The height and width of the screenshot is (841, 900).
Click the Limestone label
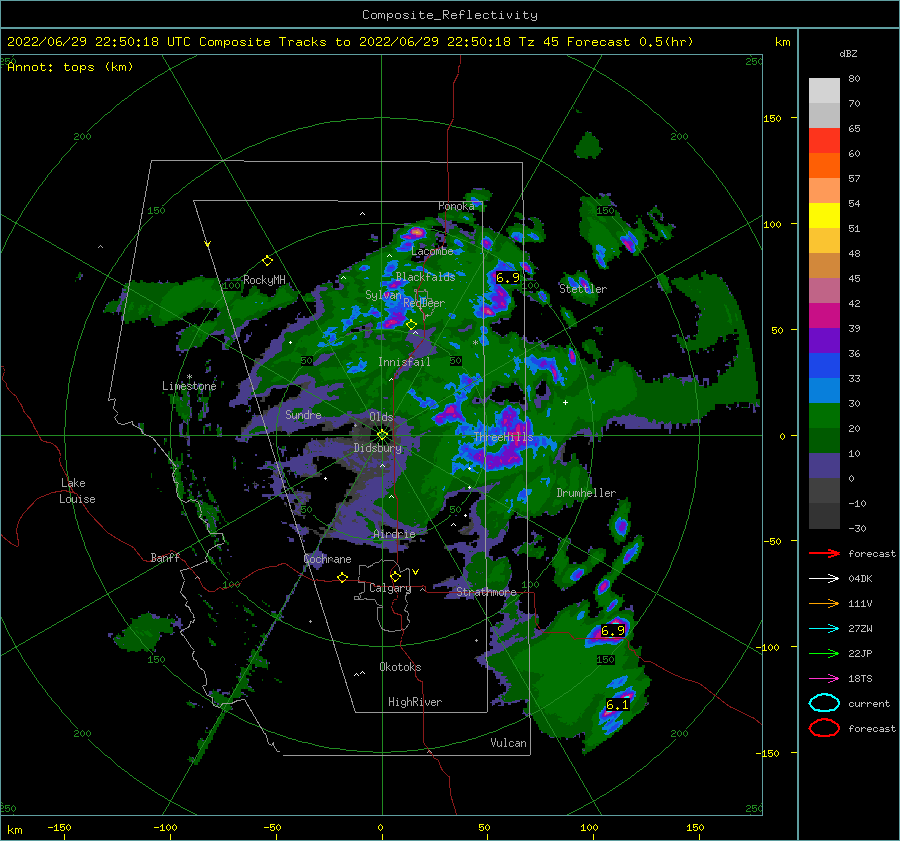[189, 386]
